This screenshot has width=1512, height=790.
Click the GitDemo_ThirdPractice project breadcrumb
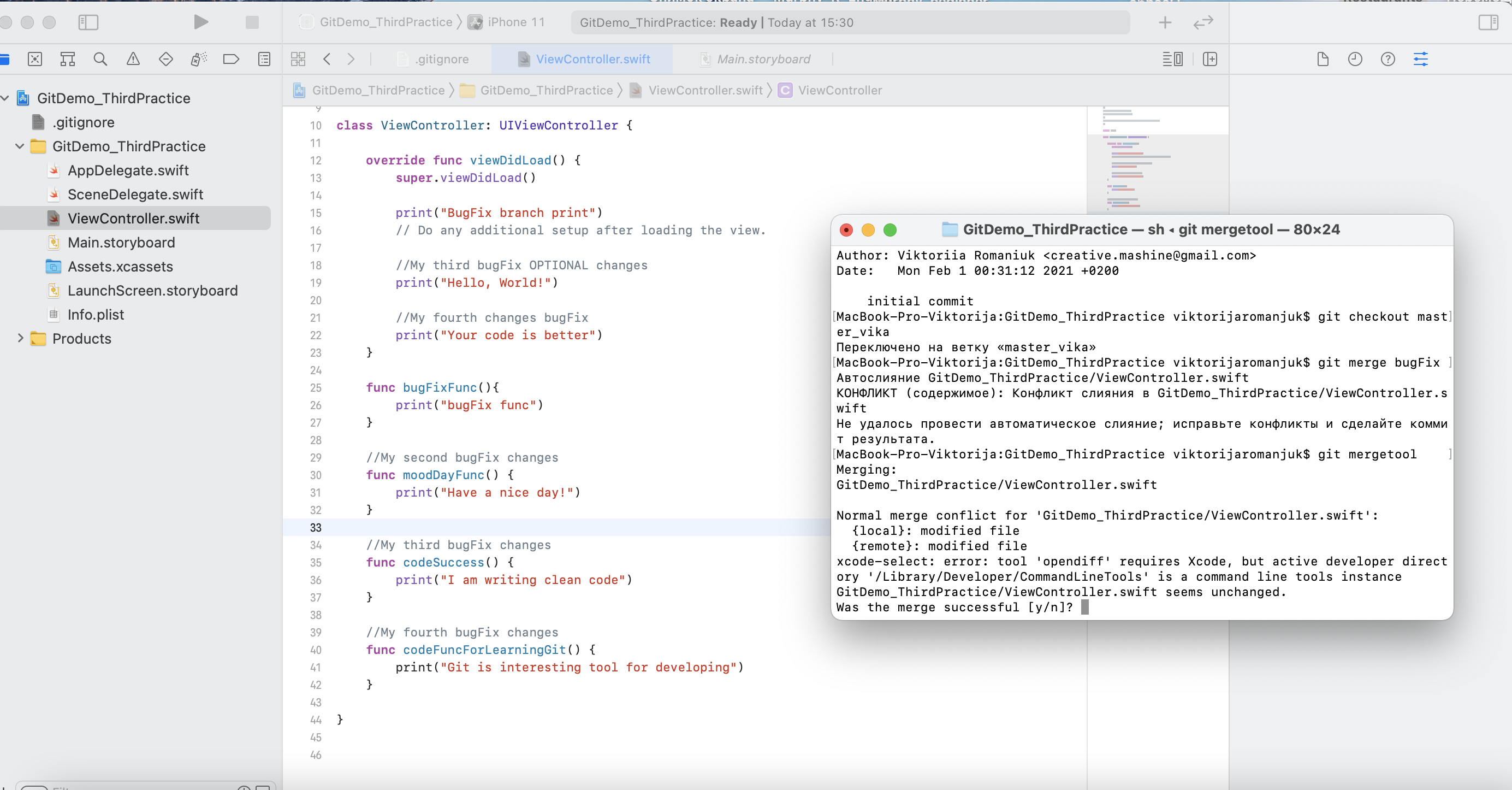pos(369,91)
